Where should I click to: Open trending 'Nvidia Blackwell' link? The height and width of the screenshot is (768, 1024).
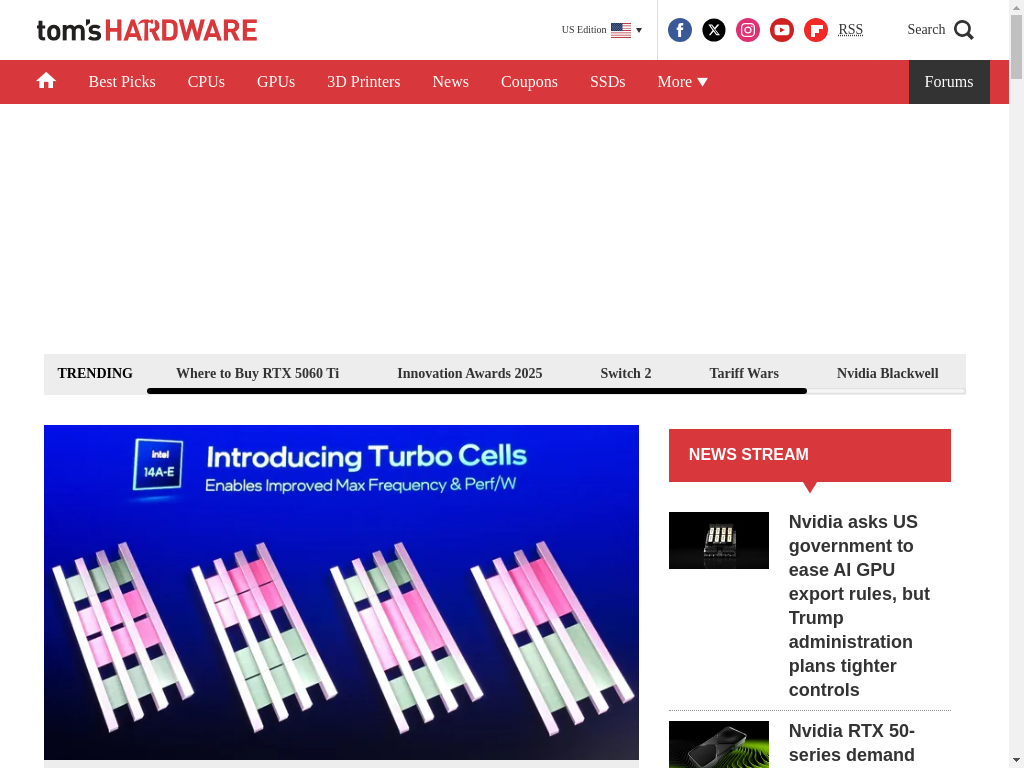(x=888, y=373)
